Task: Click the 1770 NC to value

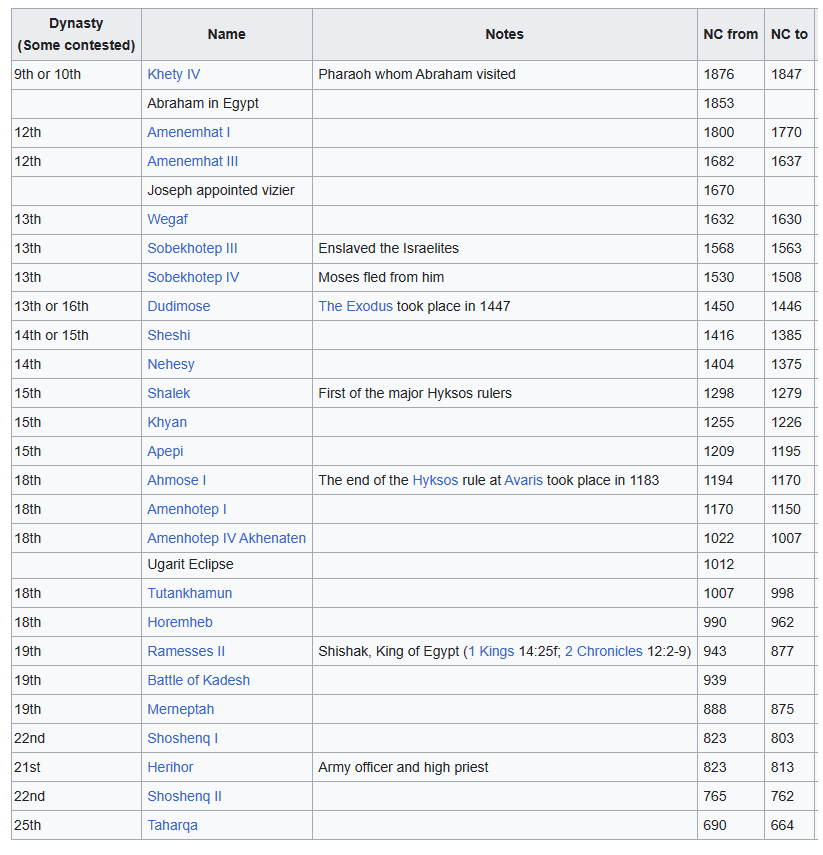Action: 786,132
